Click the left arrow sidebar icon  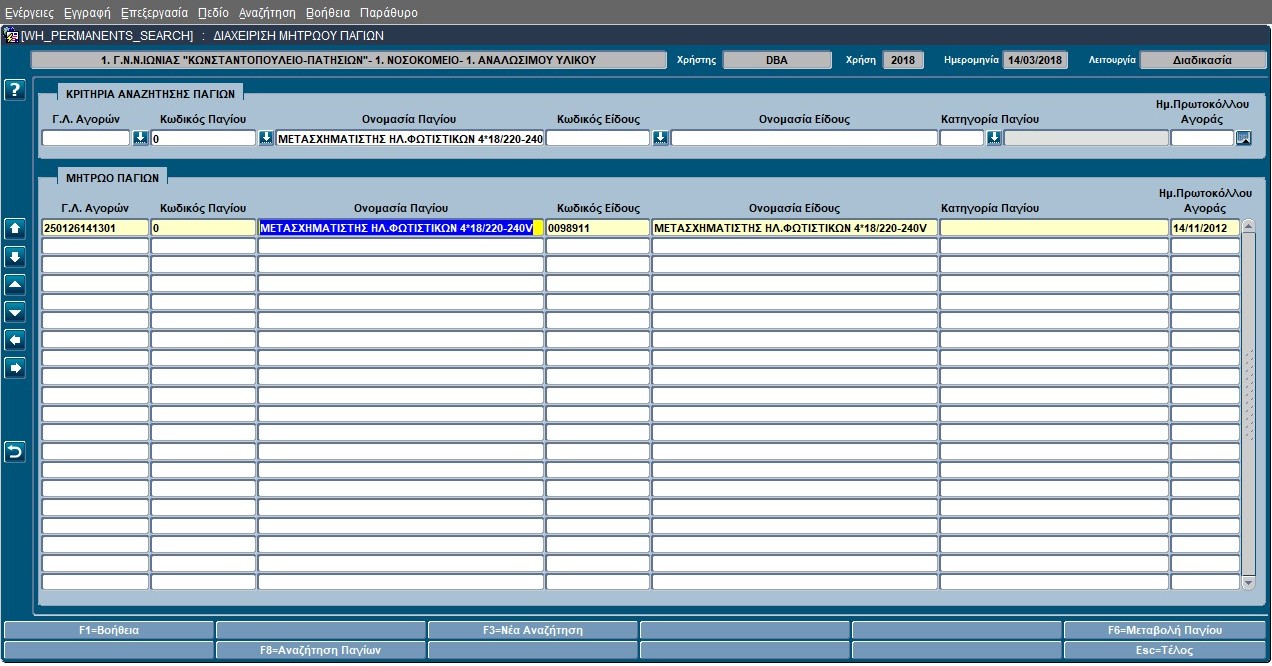pos(14,340)
